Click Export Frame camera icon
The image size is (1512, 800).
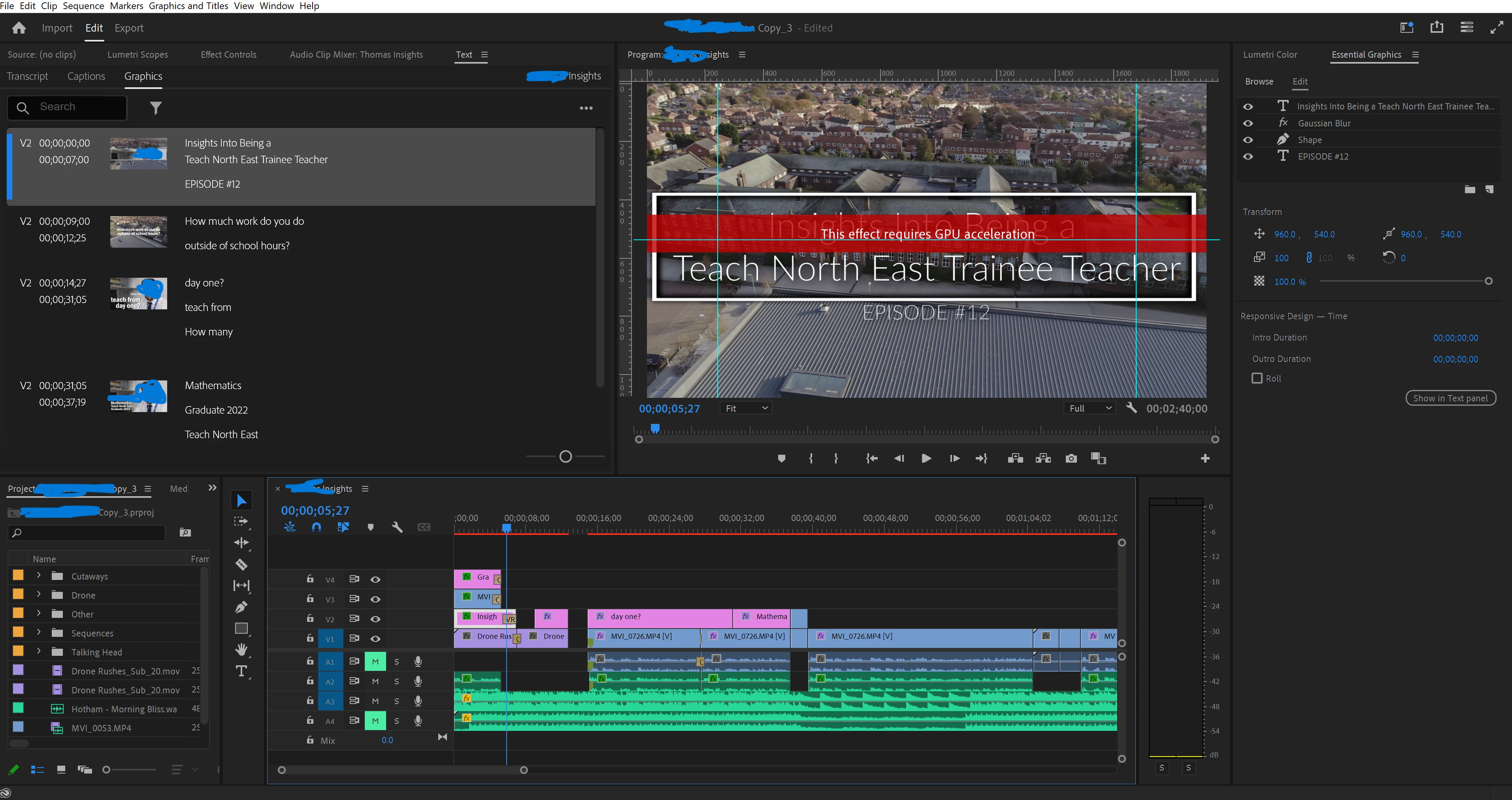[1071, 458]
